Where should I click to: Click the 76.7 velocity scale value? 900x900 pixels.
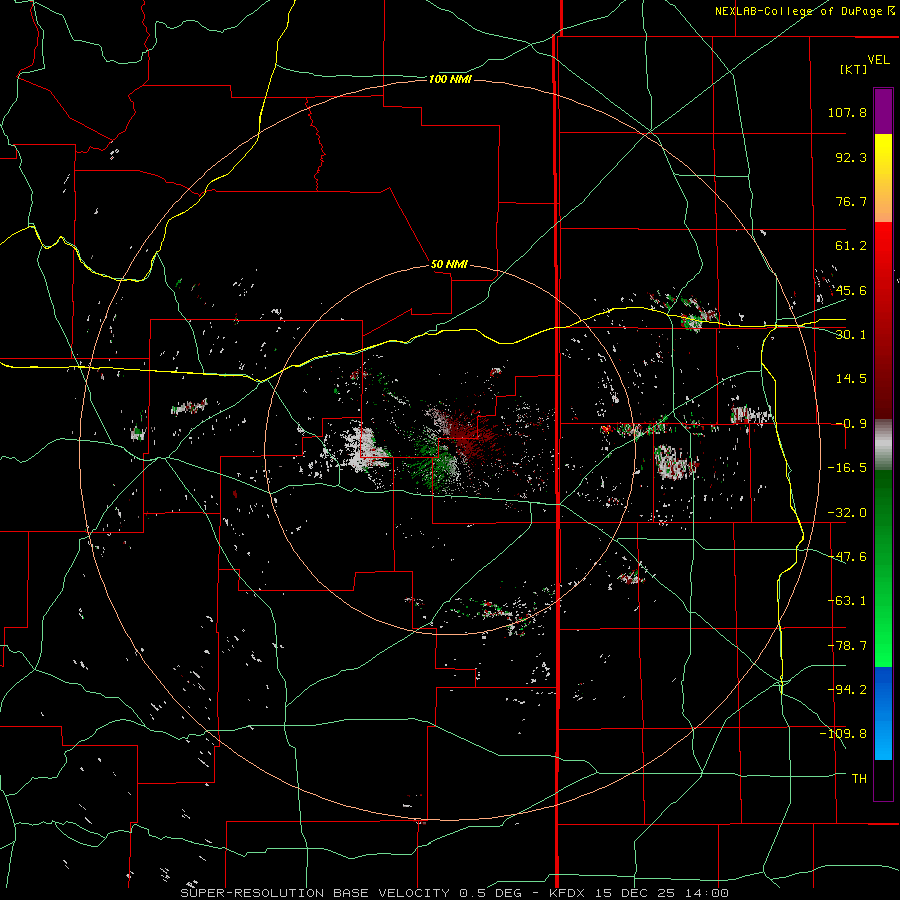tap(851, 201)
